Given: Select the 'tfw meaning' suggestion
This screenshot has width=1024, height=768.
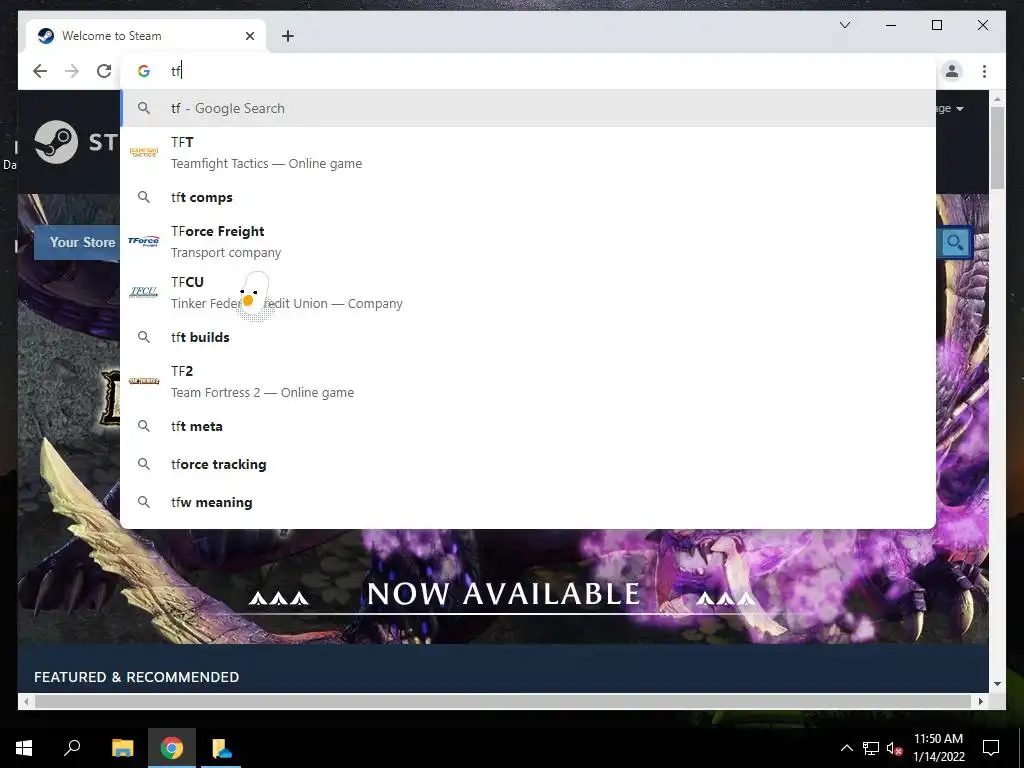Looking at the screenshot, I should point(528,502).
